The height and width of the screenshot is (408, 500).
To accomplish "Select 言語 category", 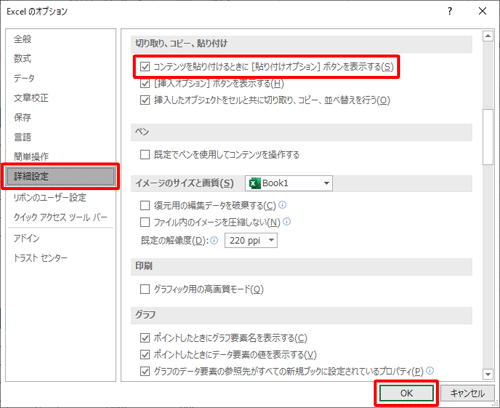I will click(x=60, y=137).
